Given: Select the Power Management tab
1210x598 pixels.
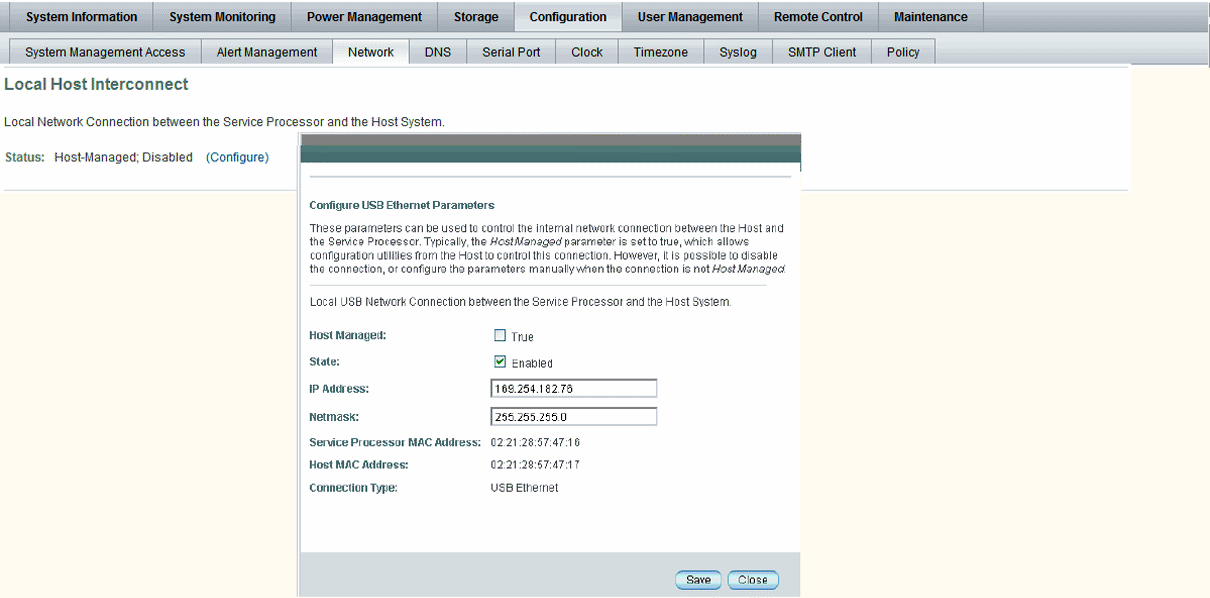Looking at the screenshot, I should (364, 16).
